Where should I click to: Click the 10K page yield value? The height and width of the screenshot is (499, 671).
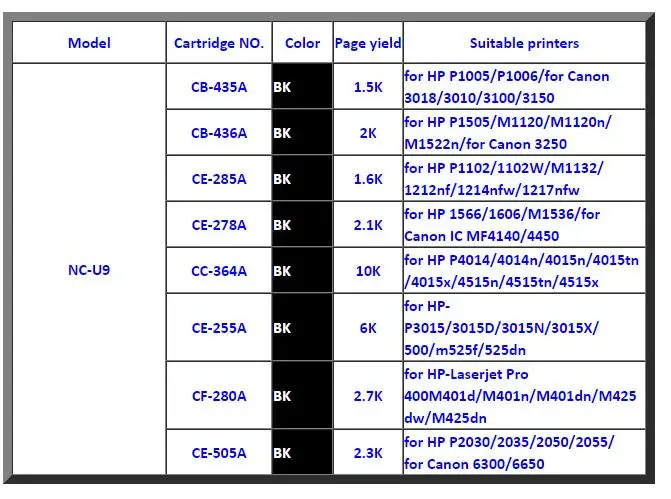click(368, 270)
